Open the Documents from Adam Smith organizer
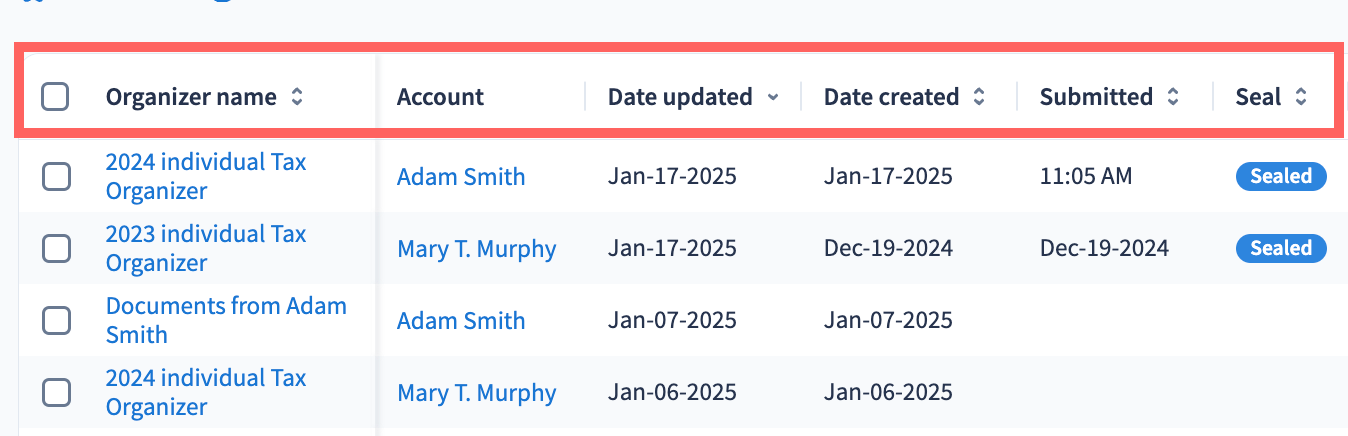The width and height of the screenshot is (1348, 436). (x=226, y=320)
